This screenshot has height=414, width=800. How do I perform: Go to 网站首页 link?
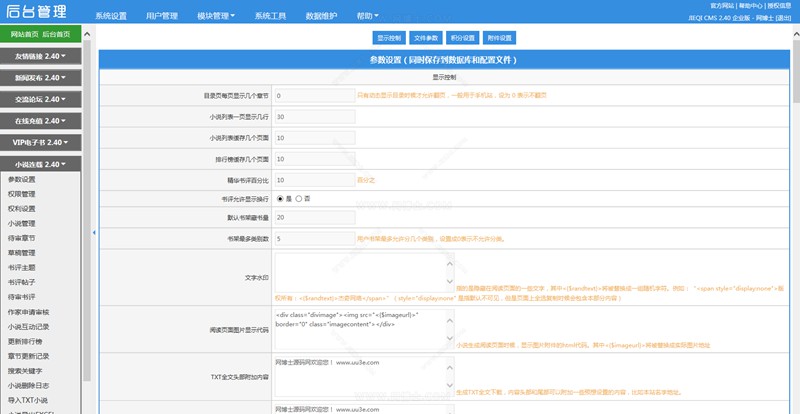tap(24, 34)
